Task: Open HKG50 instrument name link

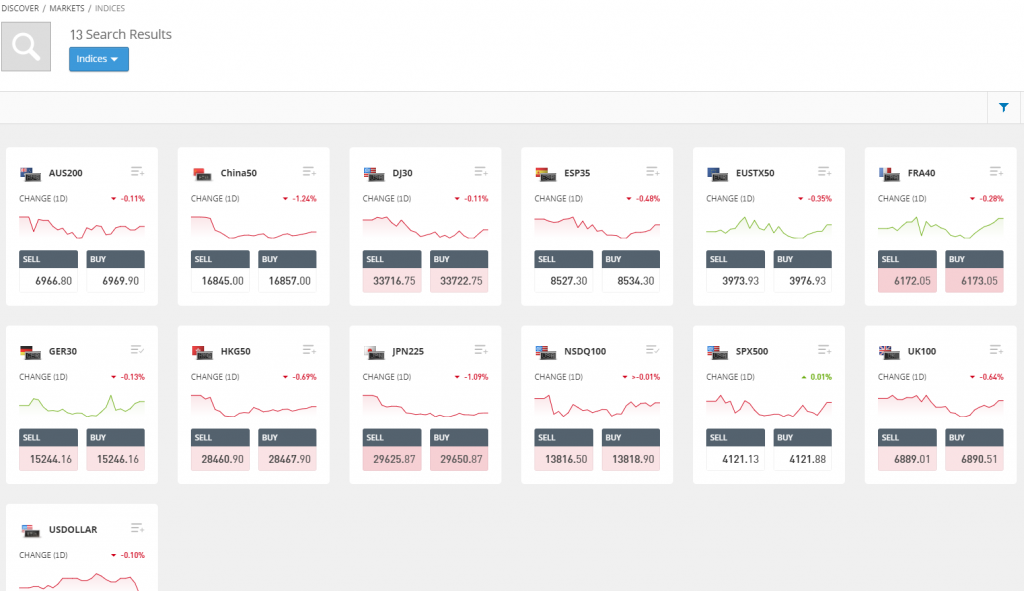Action: tap(236, 351)
